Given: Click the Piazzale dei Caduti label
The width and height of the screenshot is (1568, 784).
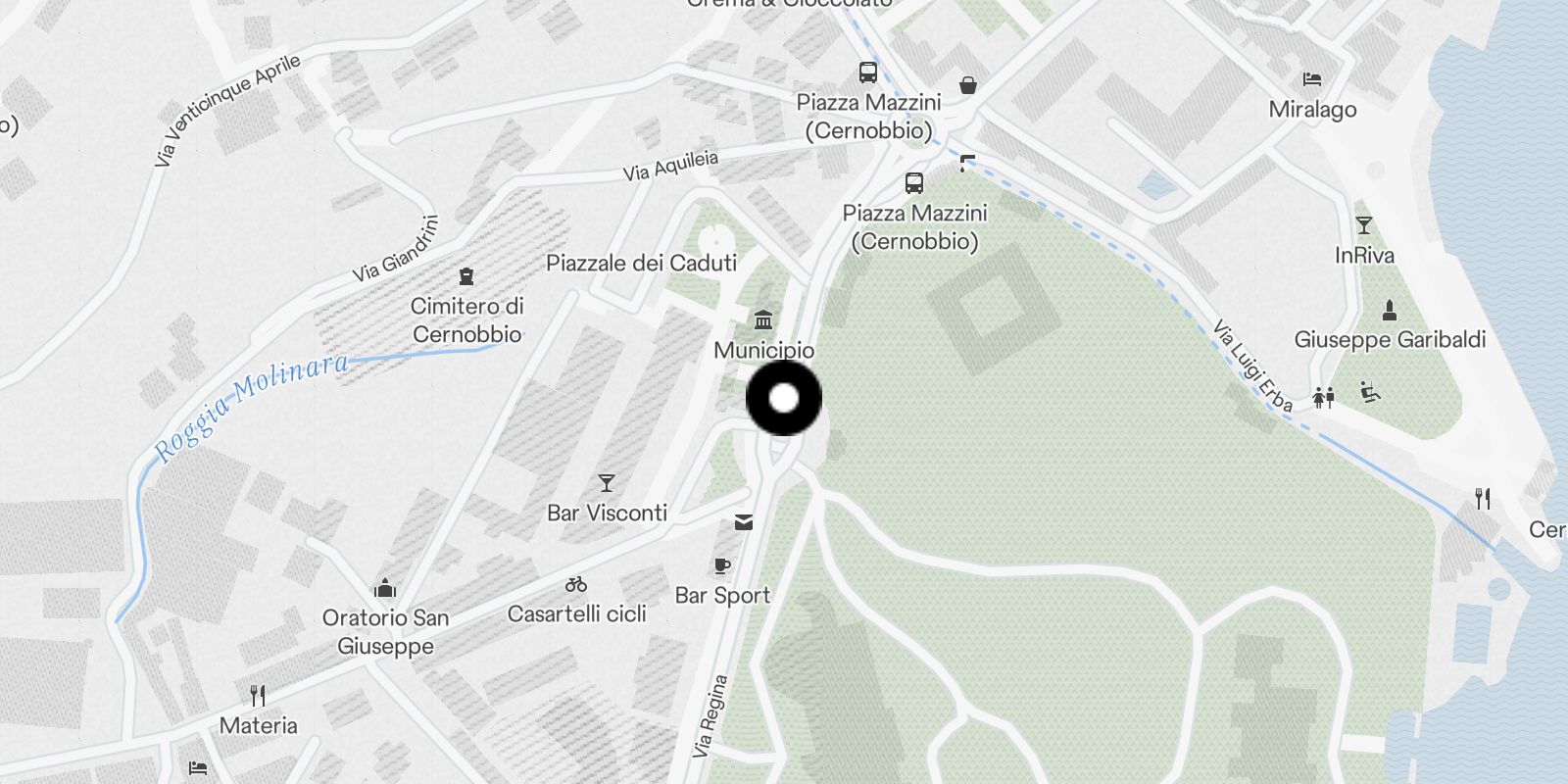Looking at the screenshot, I should 641,263.
